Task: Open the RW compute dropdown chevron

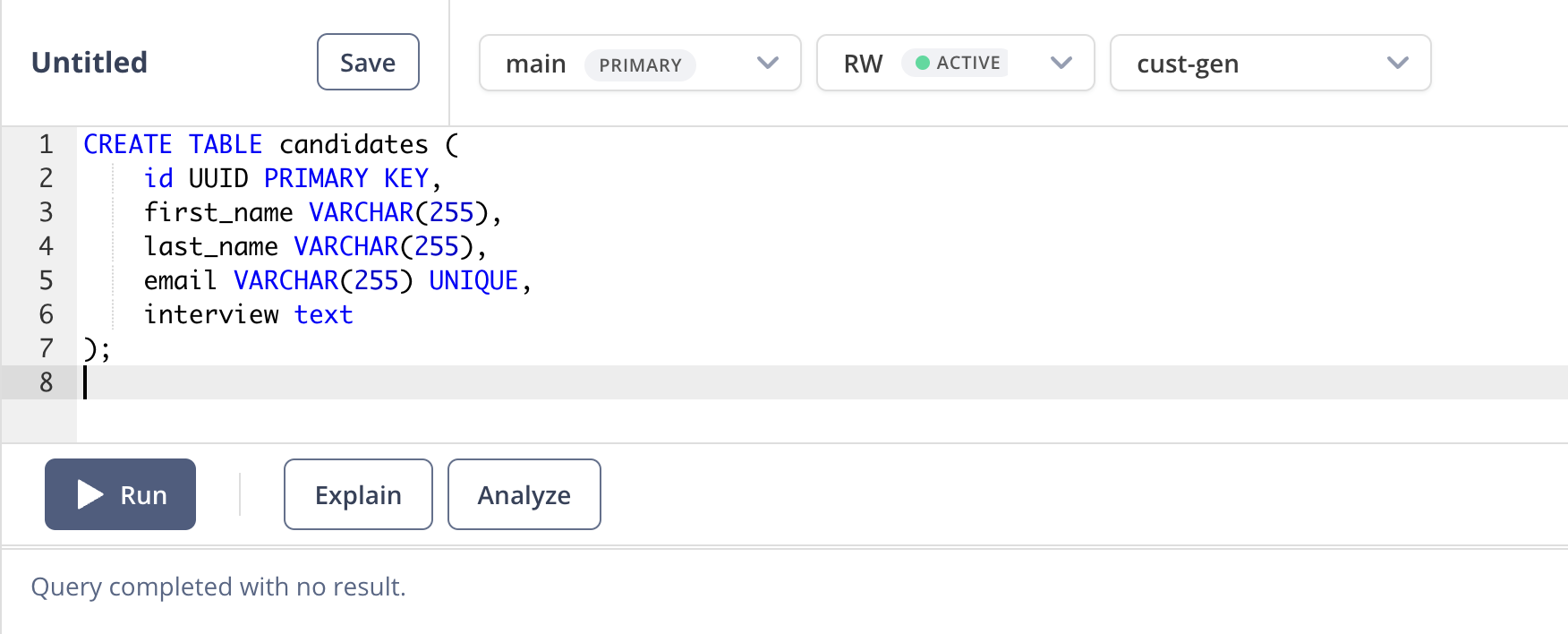Action: (1061, 63)
